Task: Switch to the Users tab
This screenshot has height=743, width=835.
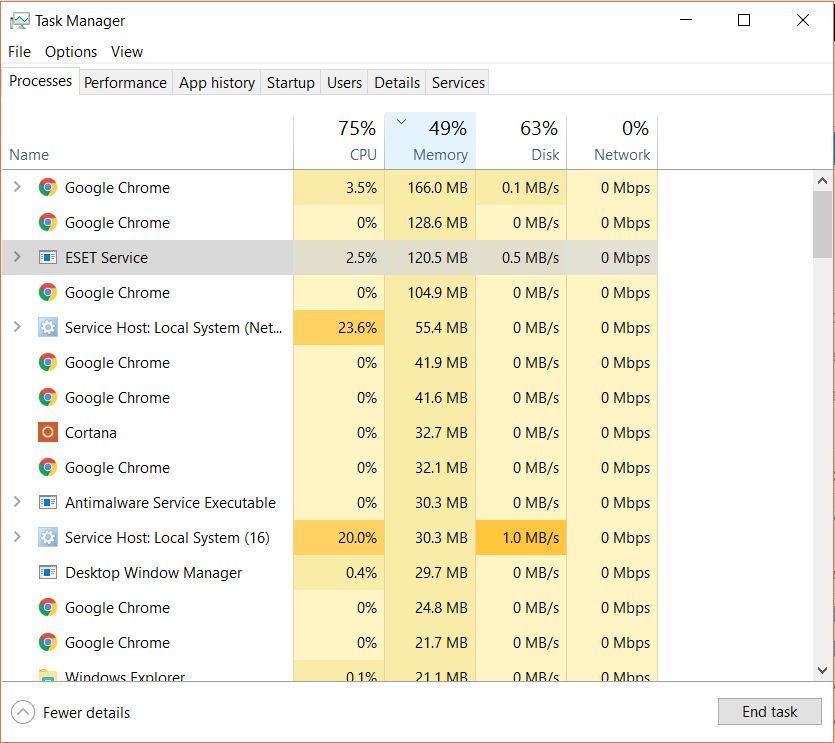Action: [x=345, y=83]
